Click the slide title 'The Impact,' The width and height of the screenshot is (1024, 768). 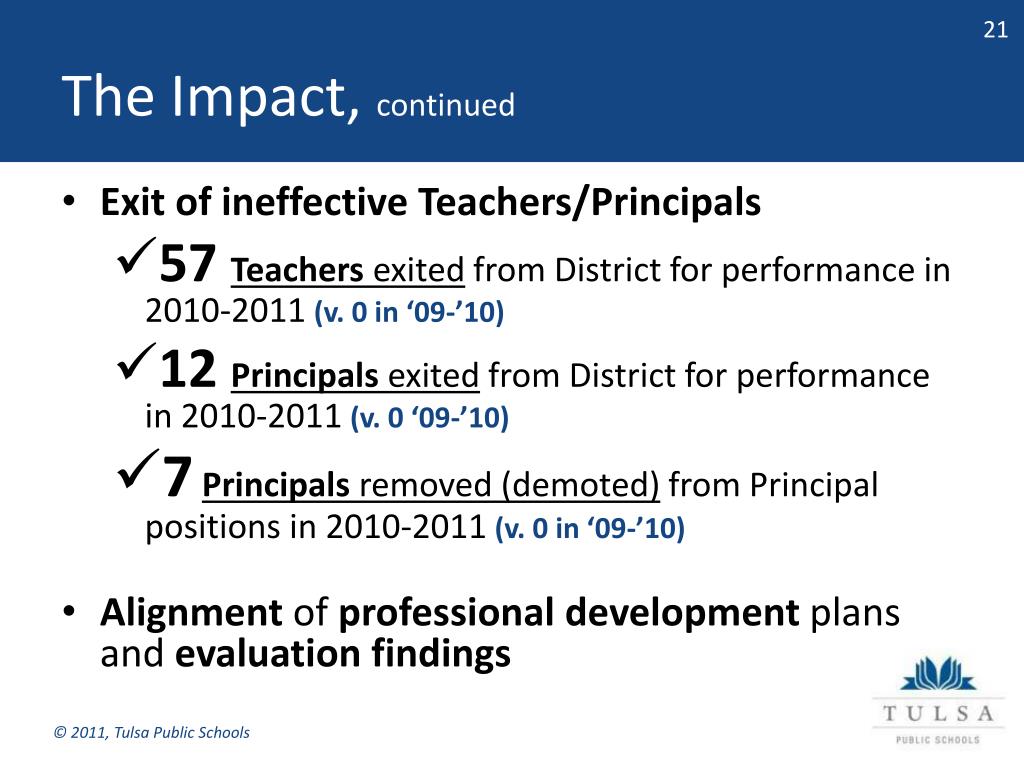click(x=211, y=97)
